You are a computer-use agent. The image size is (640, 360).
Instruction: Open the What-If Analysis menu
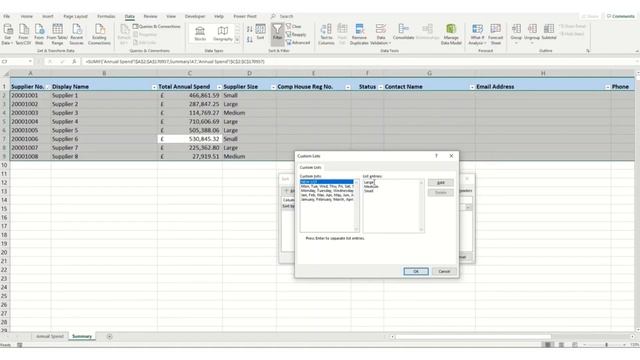click(477, 34)
